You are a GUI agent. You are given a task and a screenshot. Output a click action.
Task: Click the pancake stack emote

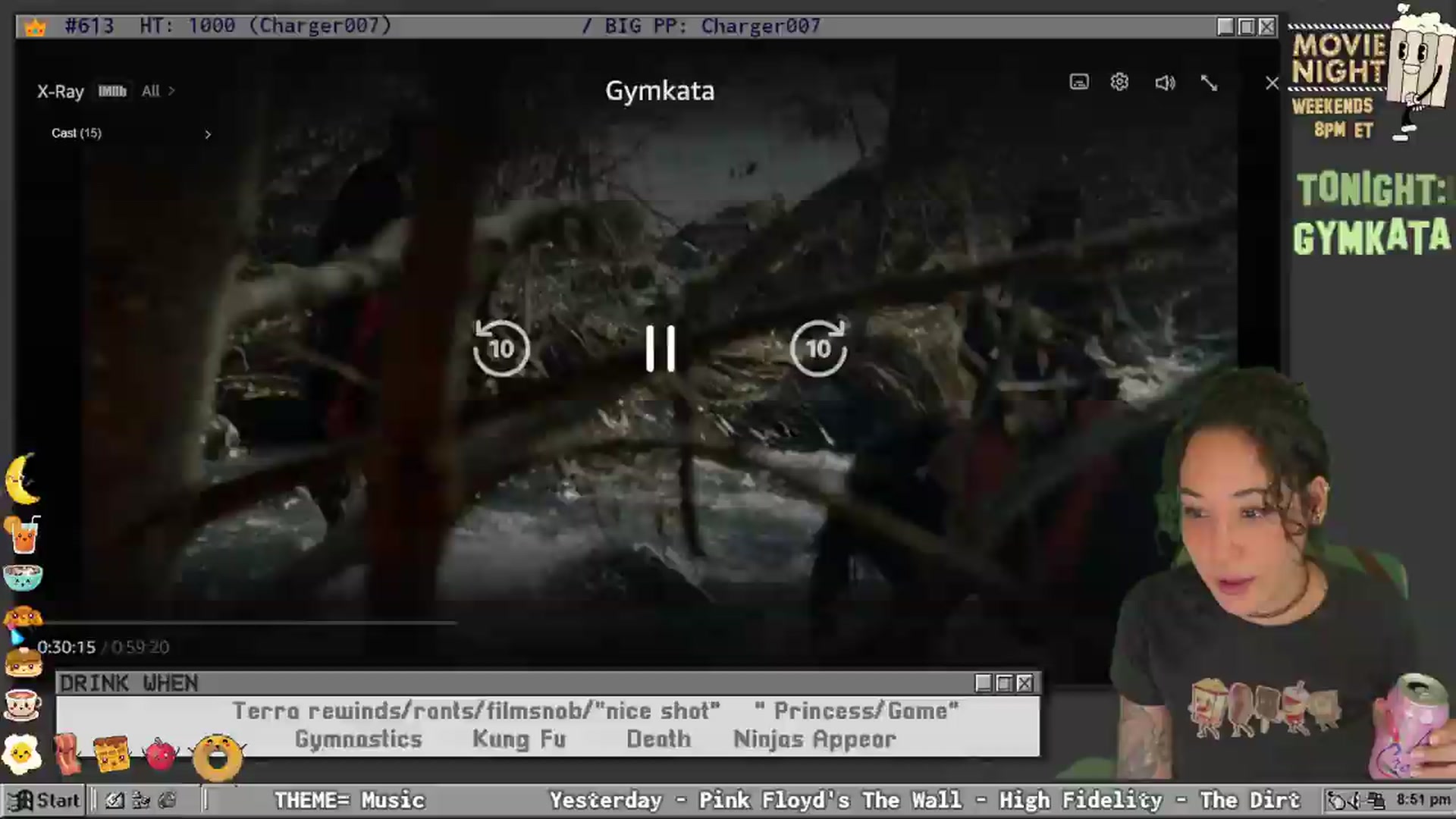[23, 662]
